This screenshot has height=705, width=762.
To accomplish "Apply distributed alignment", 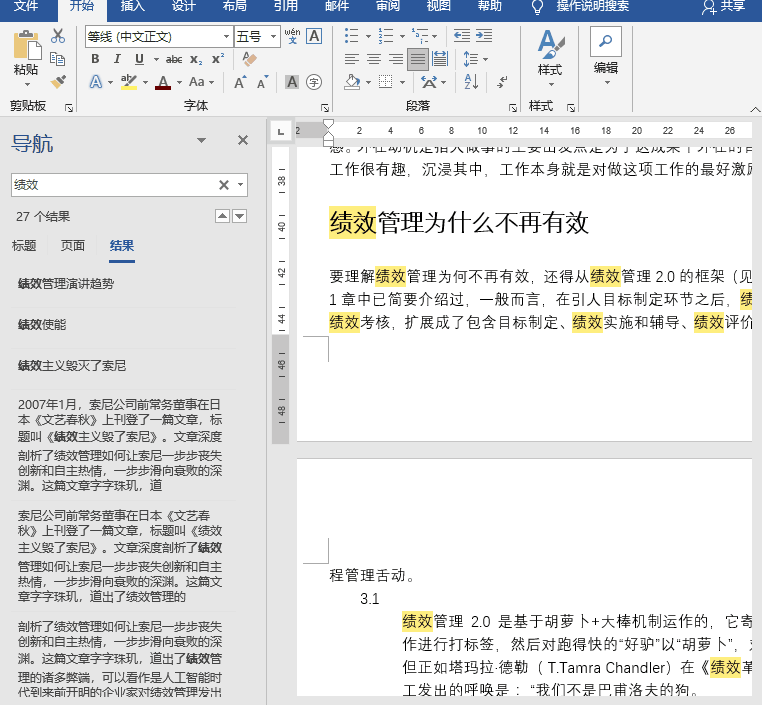I will 440,59.
